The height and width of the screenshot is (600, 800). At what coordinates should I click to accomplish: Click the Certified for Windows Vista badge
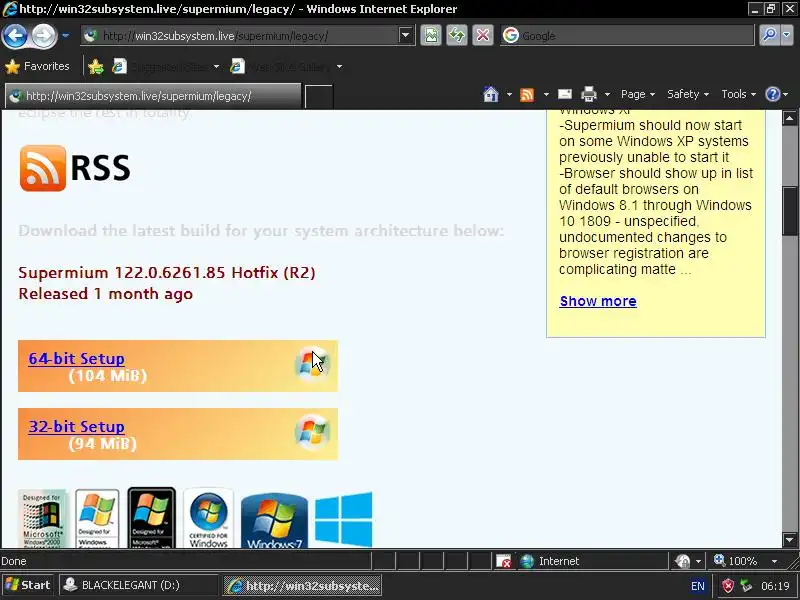pos(208,518)
